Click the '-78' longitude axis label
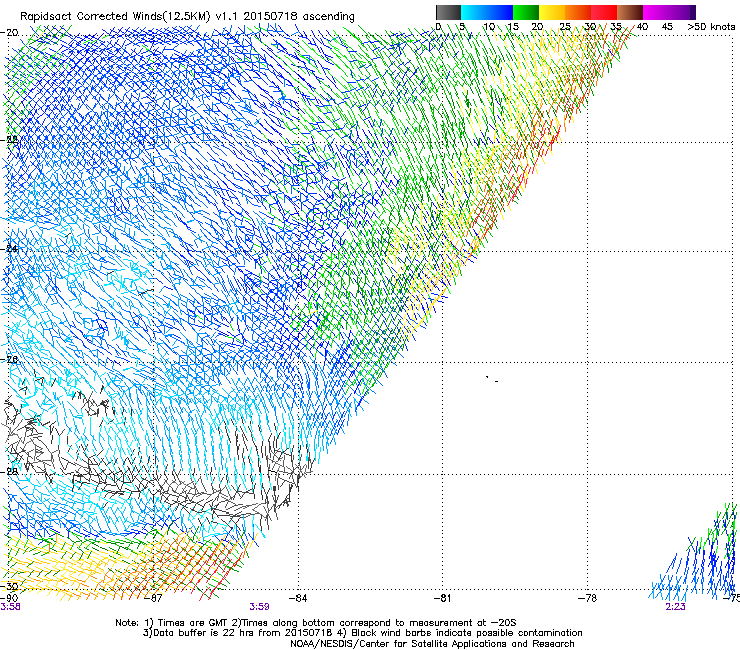This screenshot has width=740, height=650. (588, 598)
